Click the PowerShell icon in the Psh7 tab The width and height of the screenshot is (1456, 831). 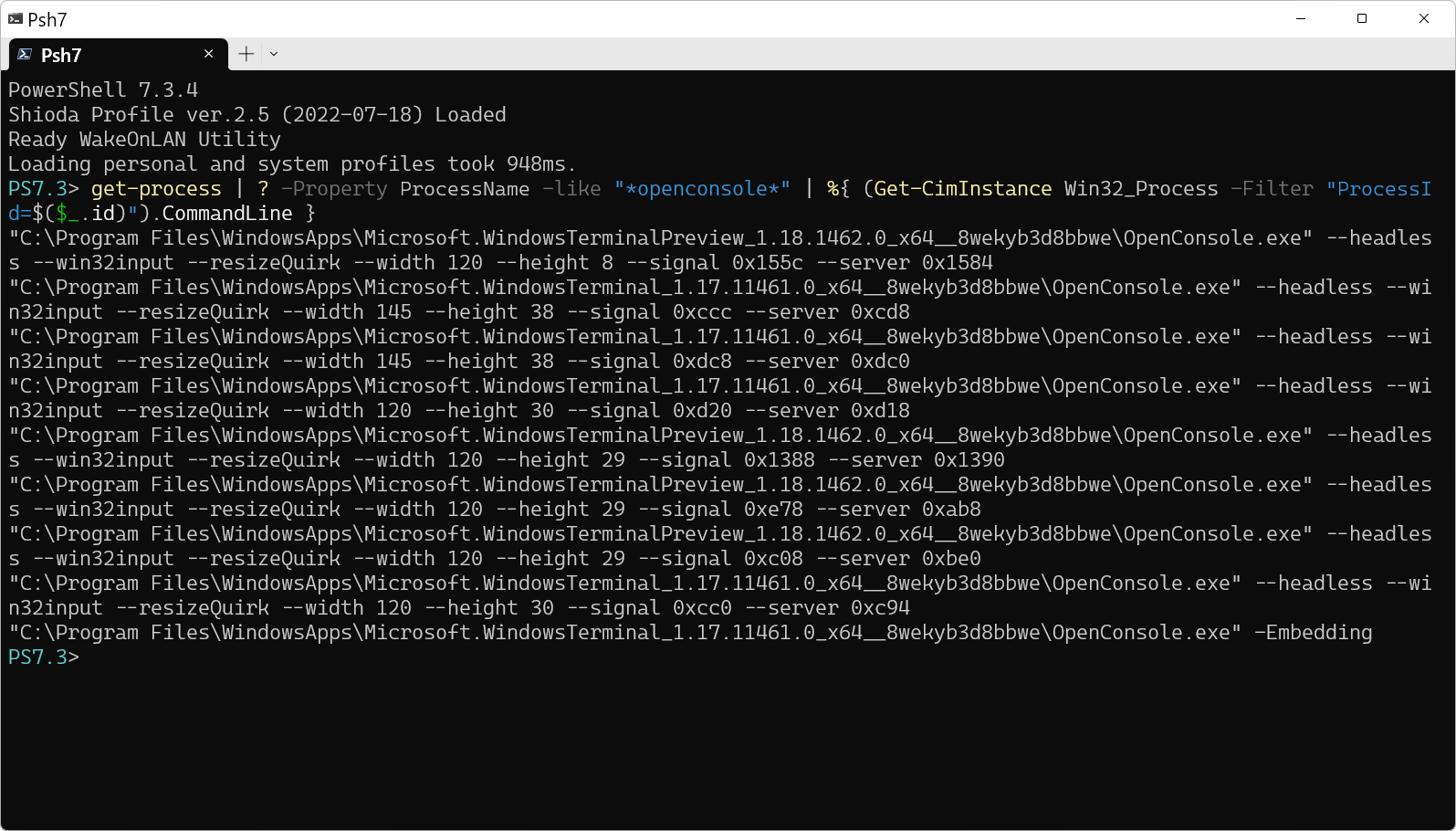click(25, 55)
